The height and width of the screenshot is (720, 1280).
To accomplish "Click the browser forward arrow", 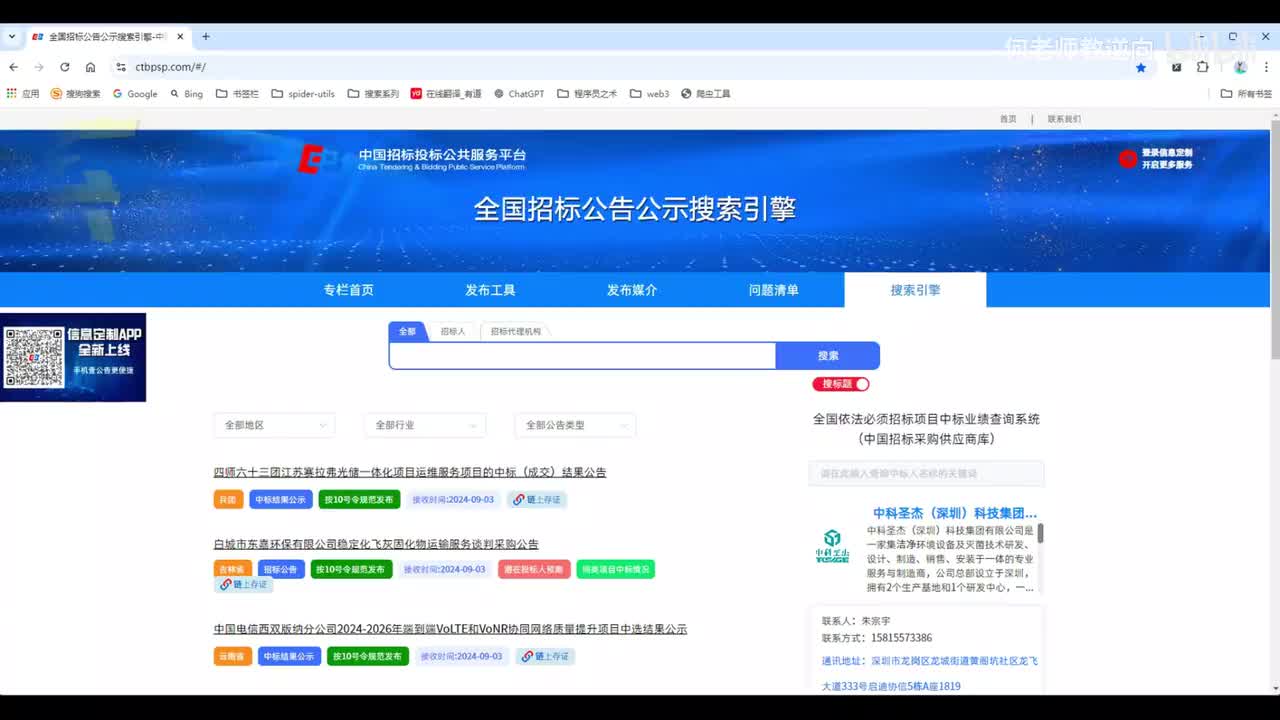I will click(39, 67).
